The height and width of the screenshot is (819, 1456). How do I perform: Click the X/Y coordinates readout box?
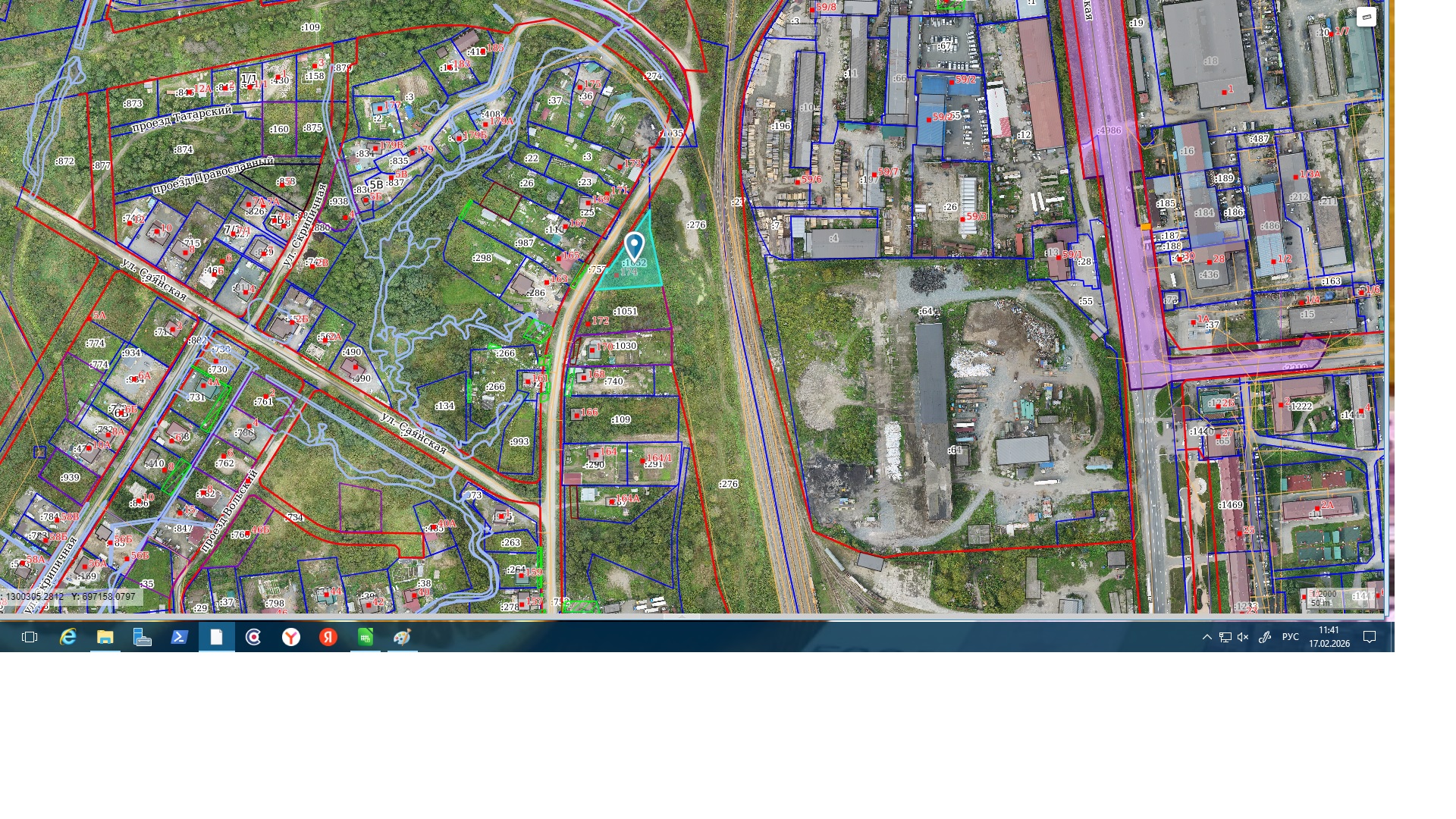[x=71, y=598]
